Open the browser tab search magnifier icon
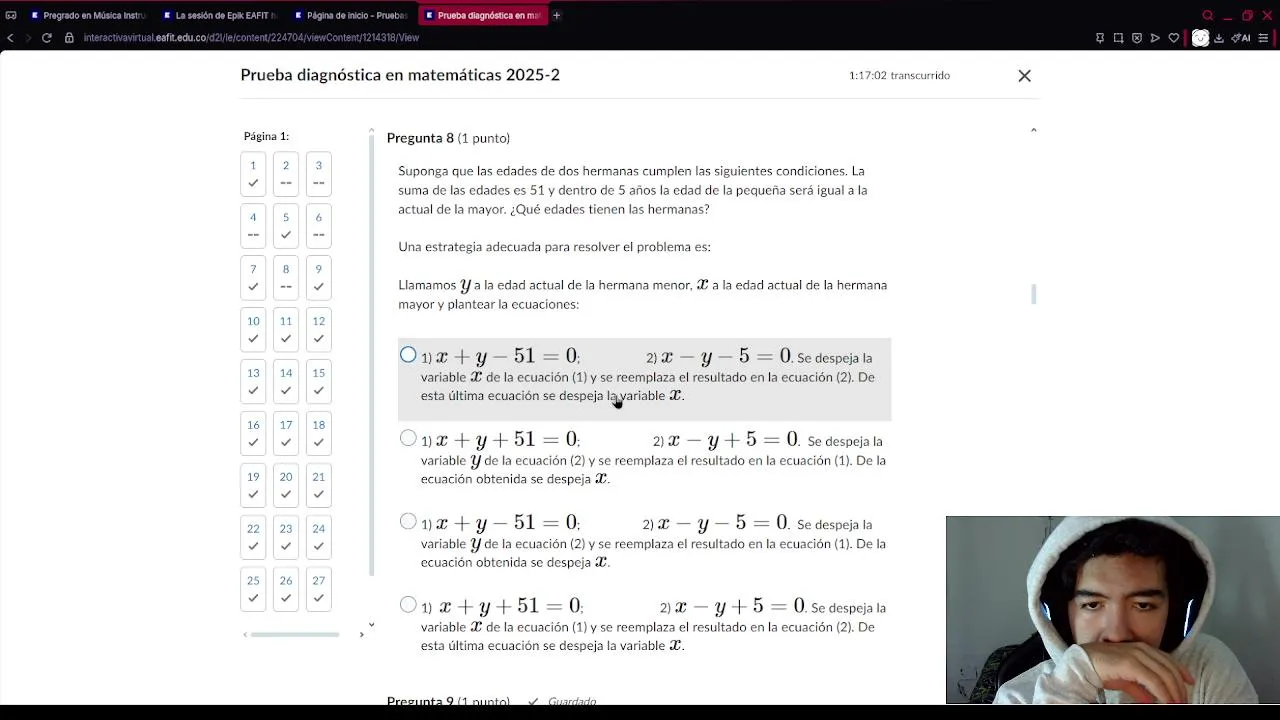 click(1208, 15)
